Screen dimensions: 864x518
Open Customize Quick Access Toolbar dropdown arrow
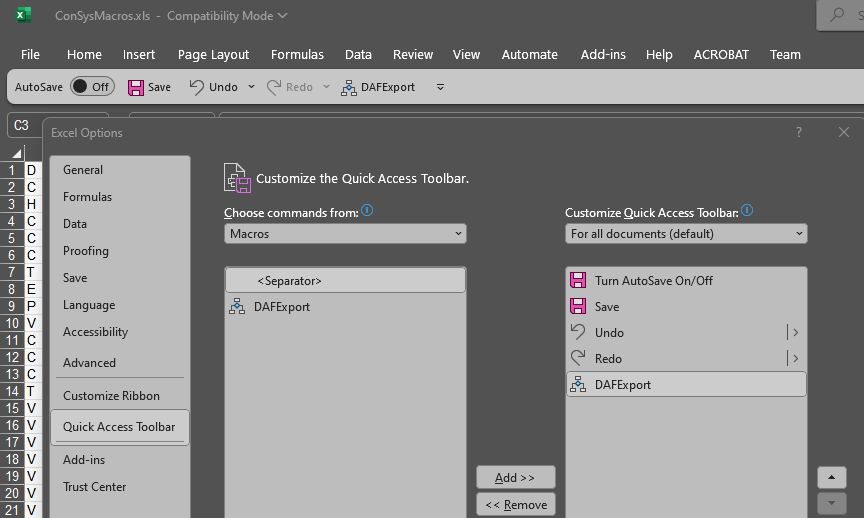pos(440,87)
